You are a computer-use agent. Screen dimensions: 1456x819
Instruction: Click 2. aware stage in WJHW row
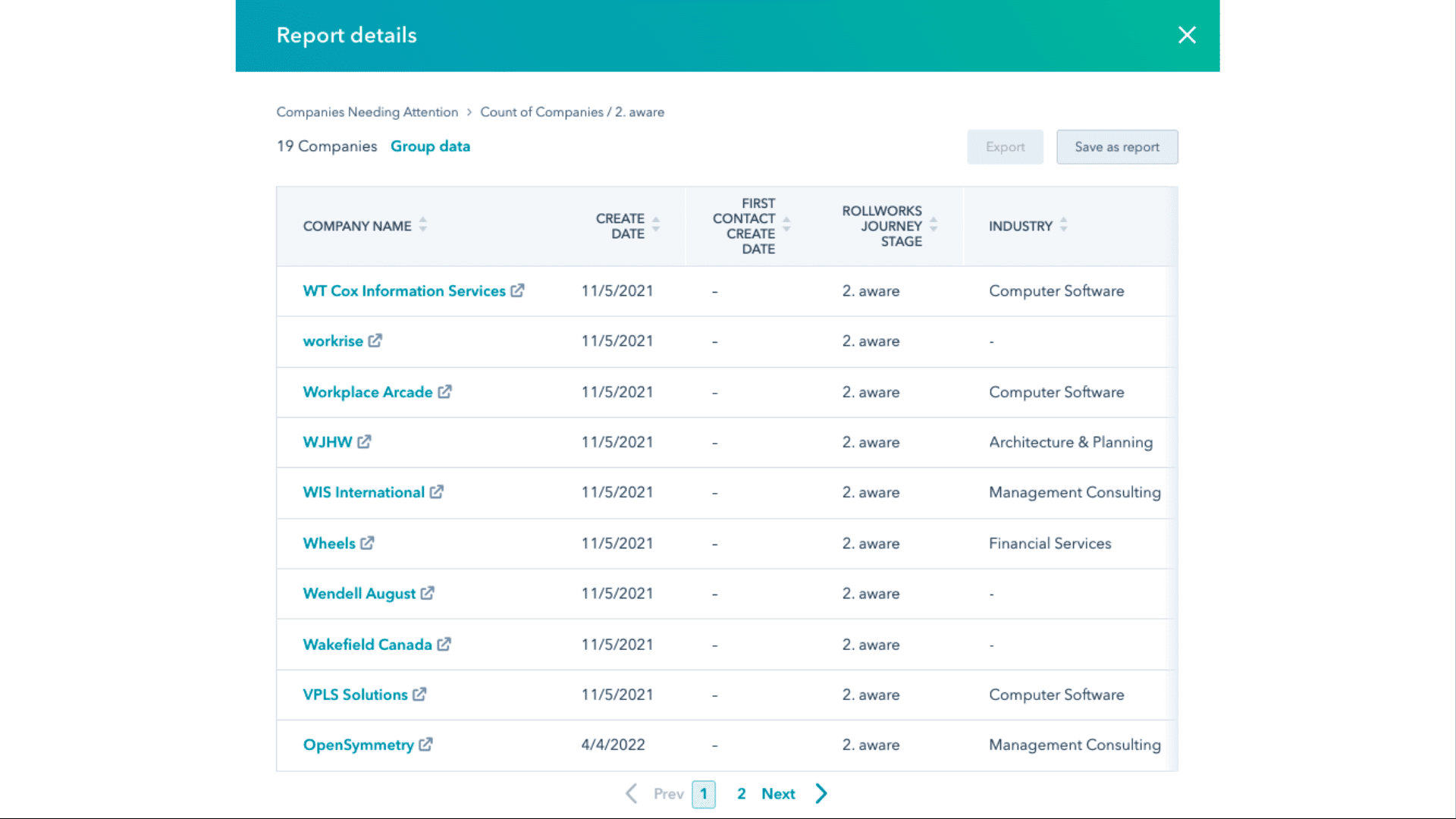point(871,441)
